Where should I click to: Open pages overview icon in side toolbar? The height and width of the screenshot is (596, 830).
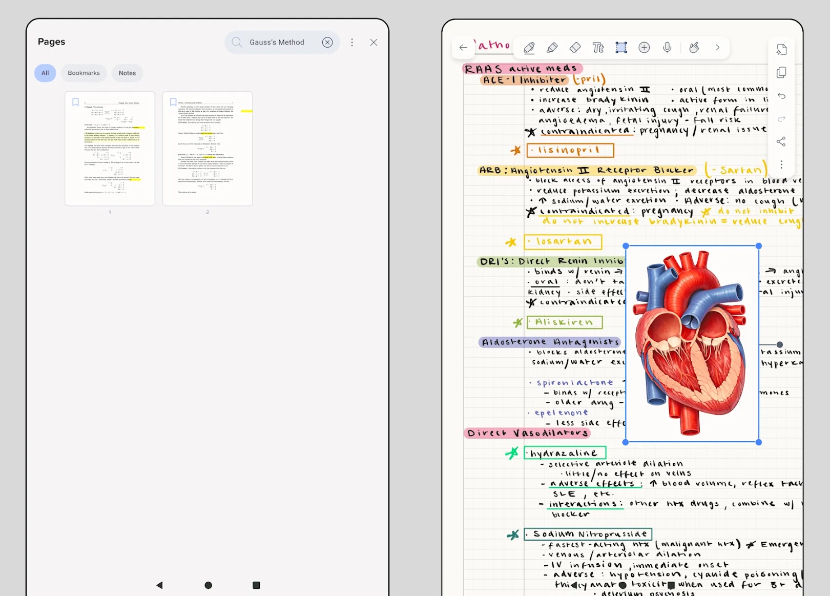coord(781,73)
